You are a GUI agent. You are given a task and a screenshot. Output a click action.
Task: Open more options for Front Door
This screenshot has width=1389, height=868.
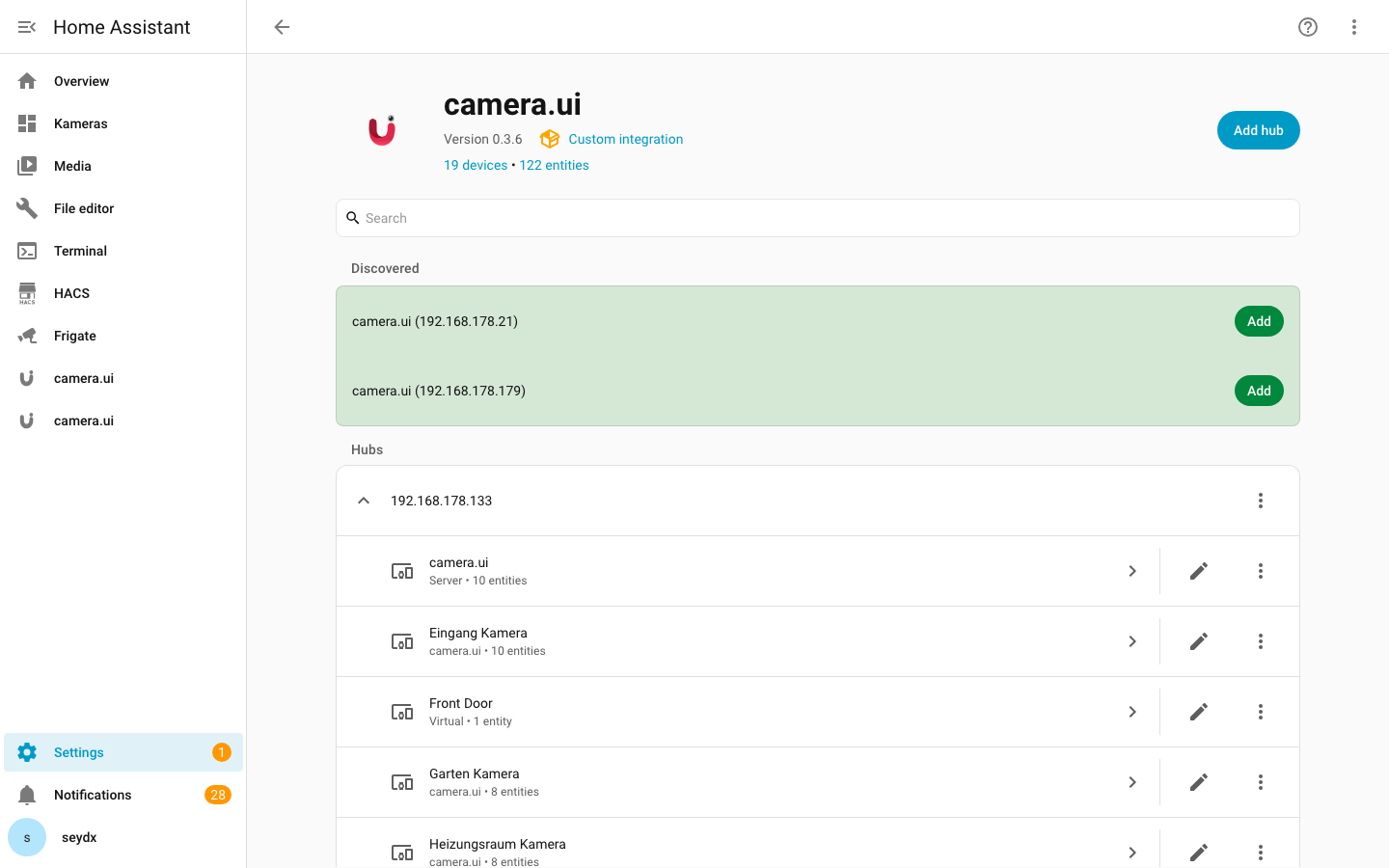(x=1261, y=712)
